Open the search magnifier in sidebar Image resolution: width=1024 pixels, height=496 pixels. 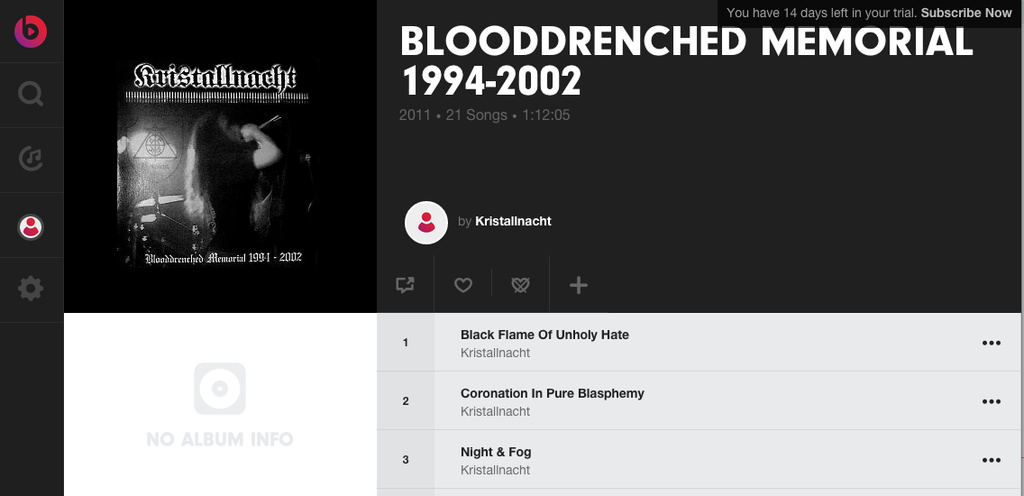(31, 94)
